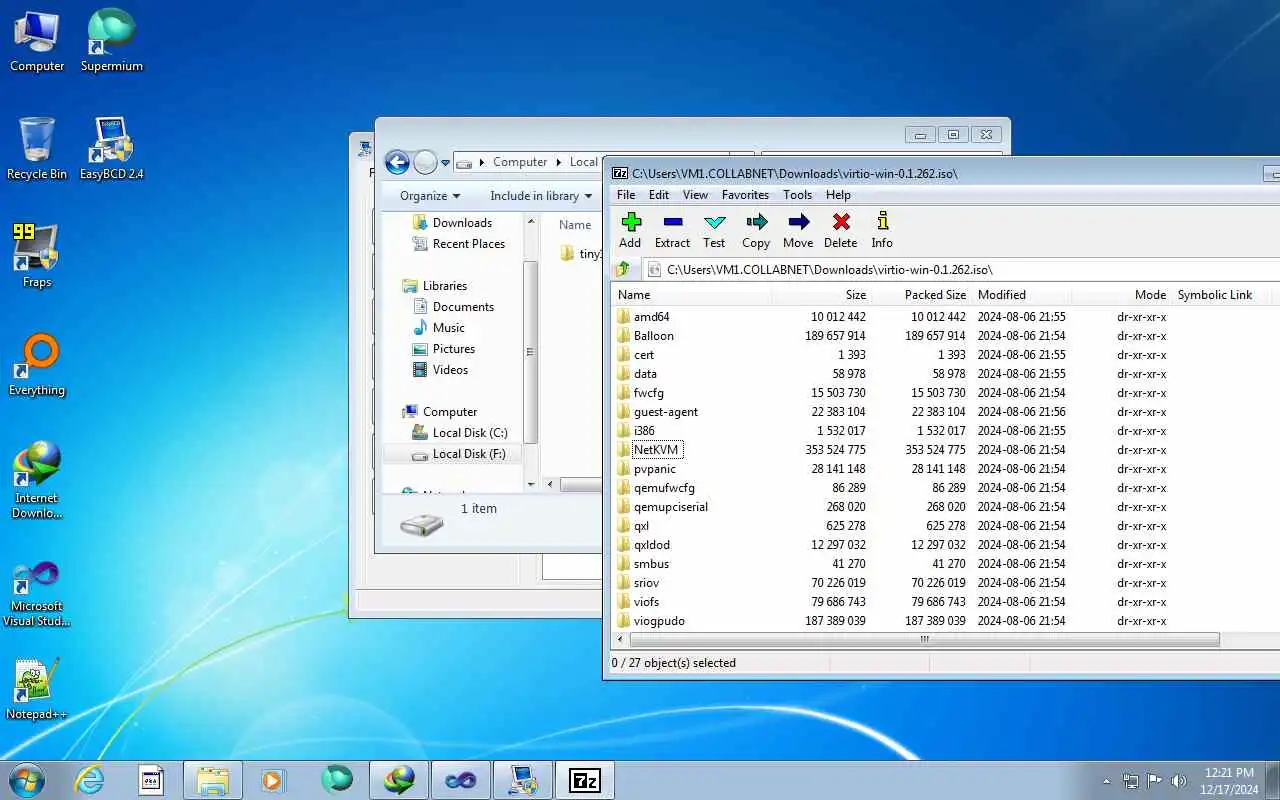
Task: Open the Tools menu in 7-Zip
Action: click(x=797, y=195)
